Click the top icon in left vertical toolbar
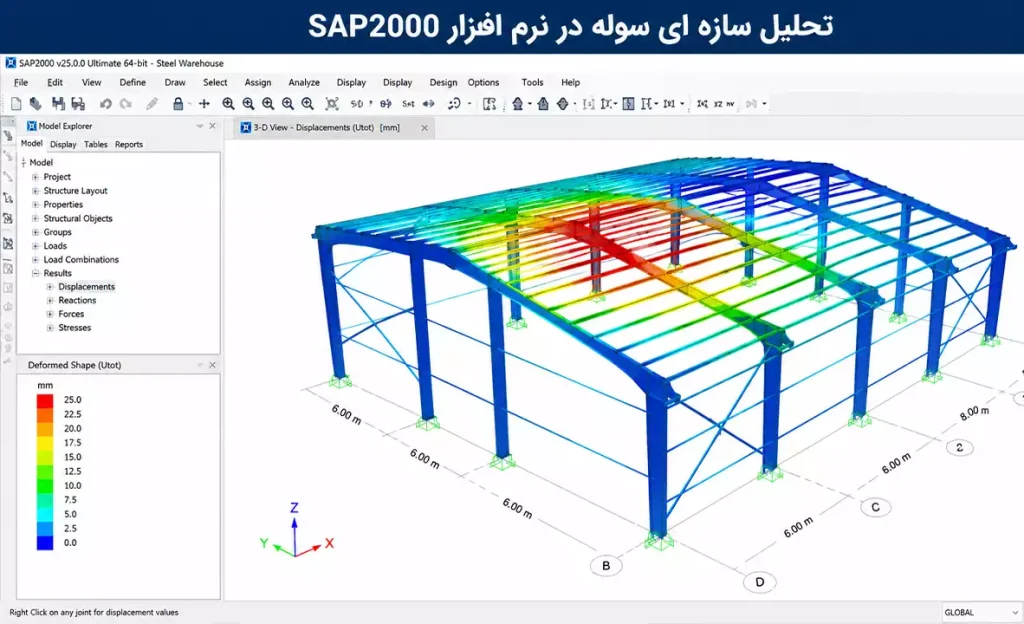 8,136
